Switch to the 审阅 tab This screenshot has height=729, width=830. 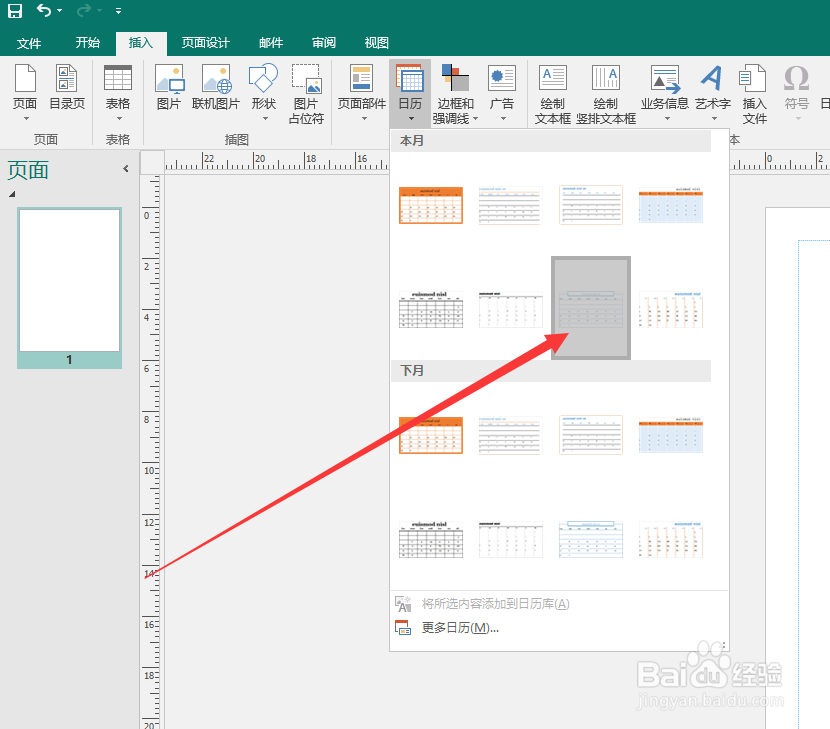pos(324,43)
